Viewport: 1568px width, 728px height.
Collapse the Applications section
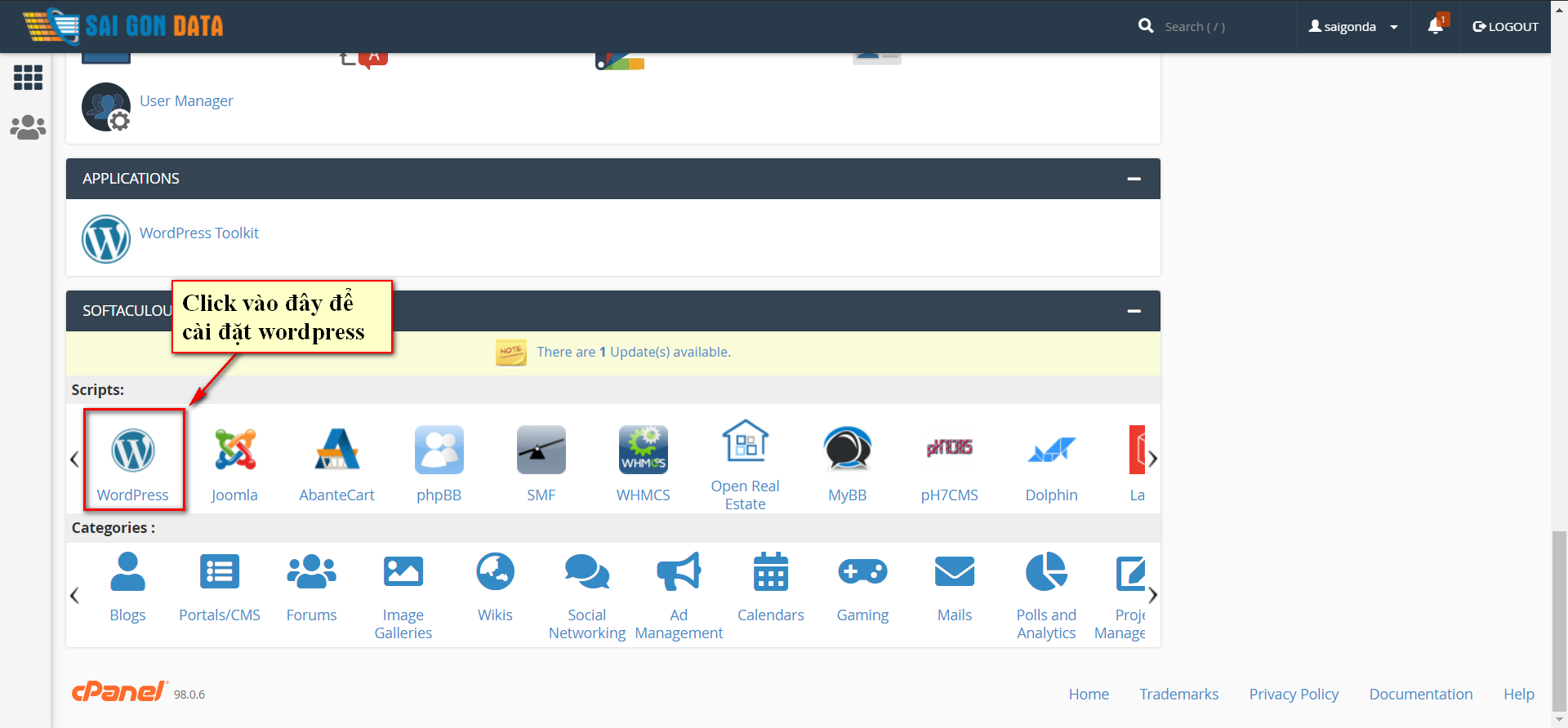tap(1134, 179)
